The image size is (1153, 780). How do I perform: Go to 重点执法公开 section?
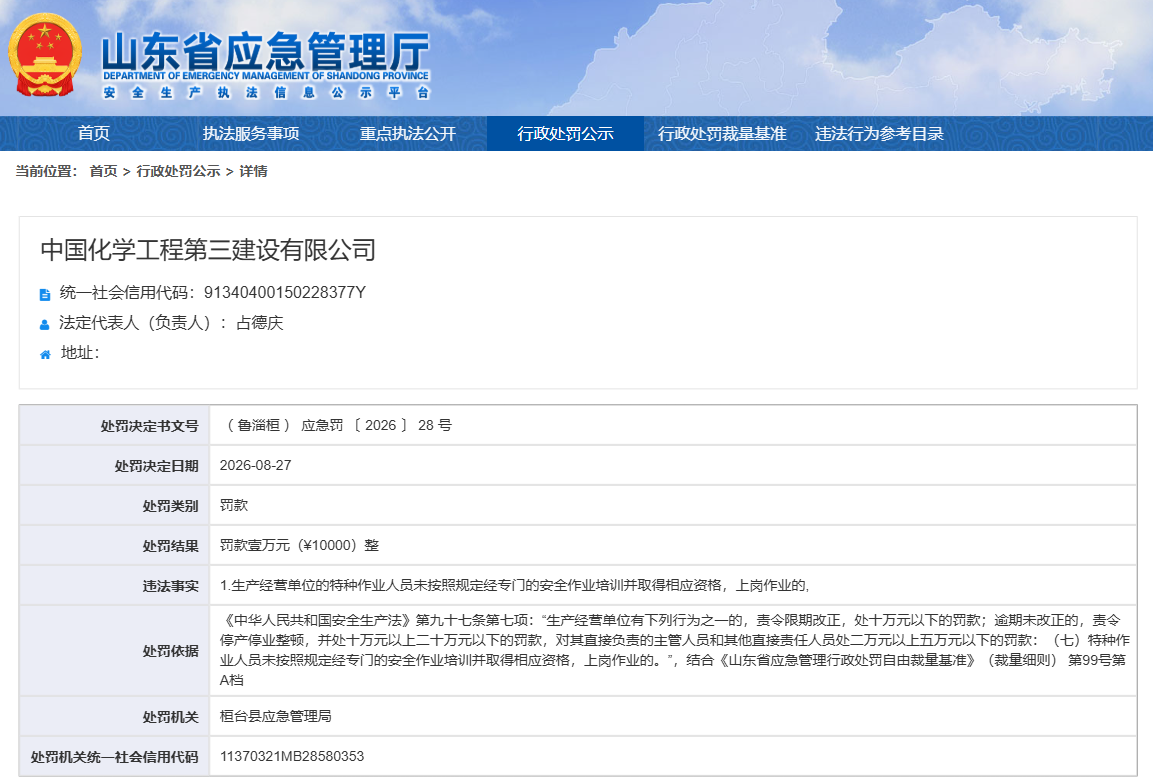[408, 133]
